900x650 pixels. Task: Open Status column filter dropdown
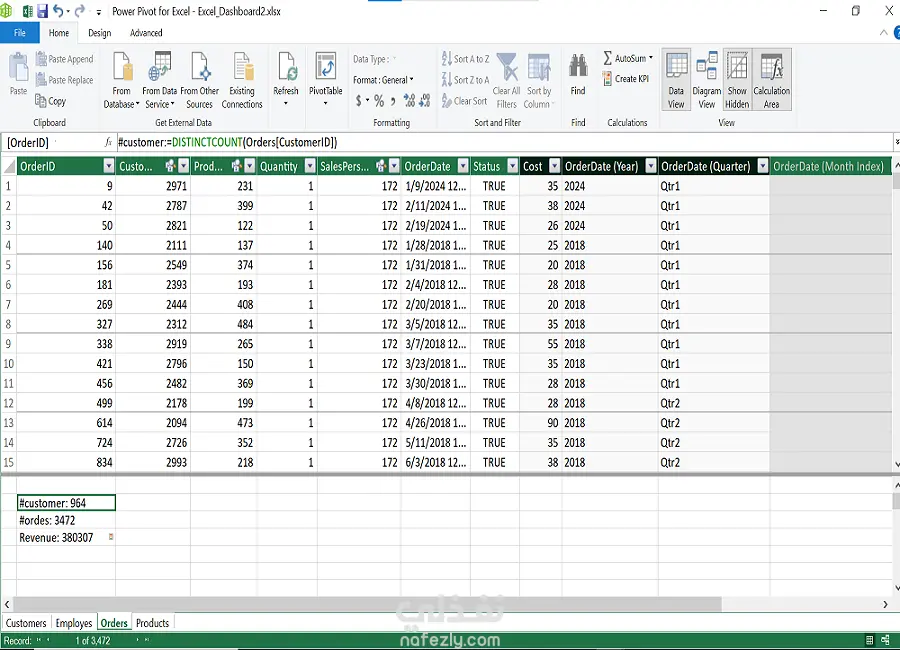(513, 166)
